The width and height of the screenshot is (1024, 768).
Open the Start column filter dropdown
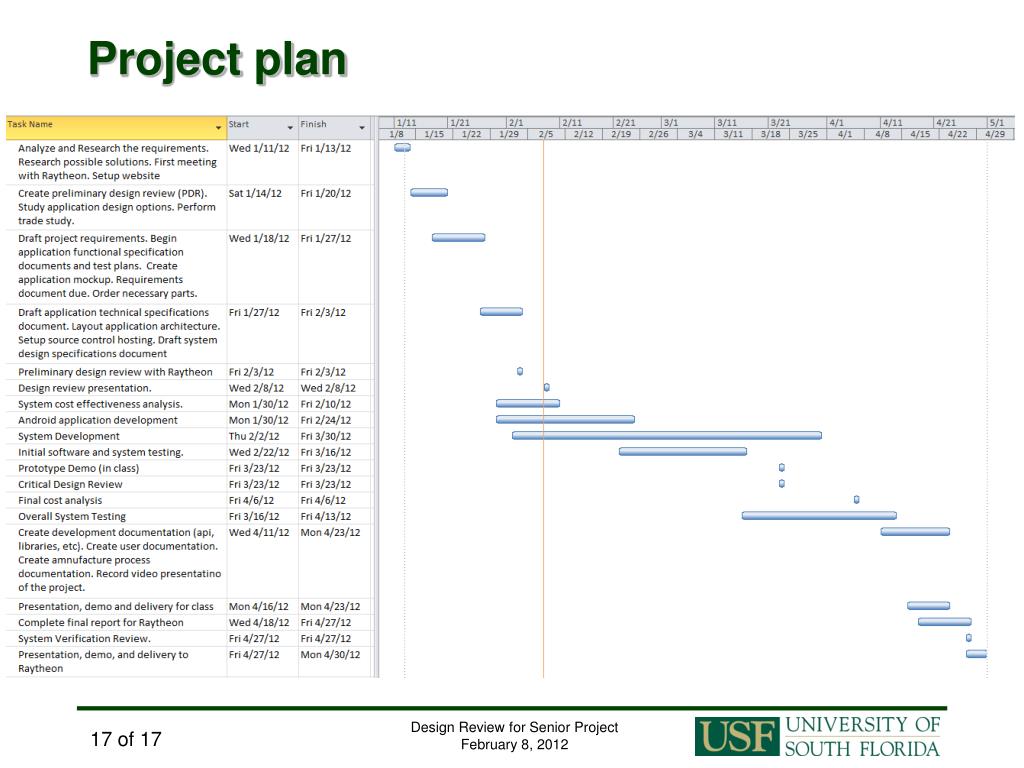coord(290,127)
